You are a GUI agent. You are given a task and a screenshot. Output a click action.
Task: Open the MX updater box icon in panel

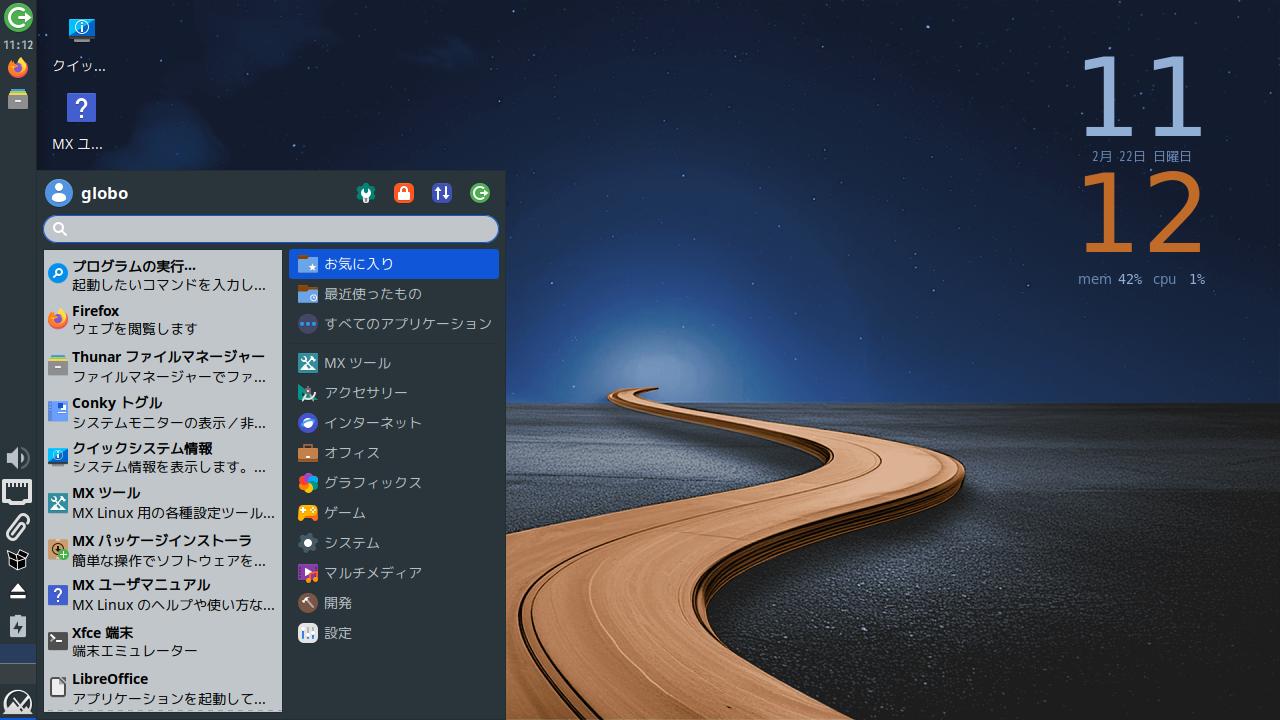pos(17,559)
